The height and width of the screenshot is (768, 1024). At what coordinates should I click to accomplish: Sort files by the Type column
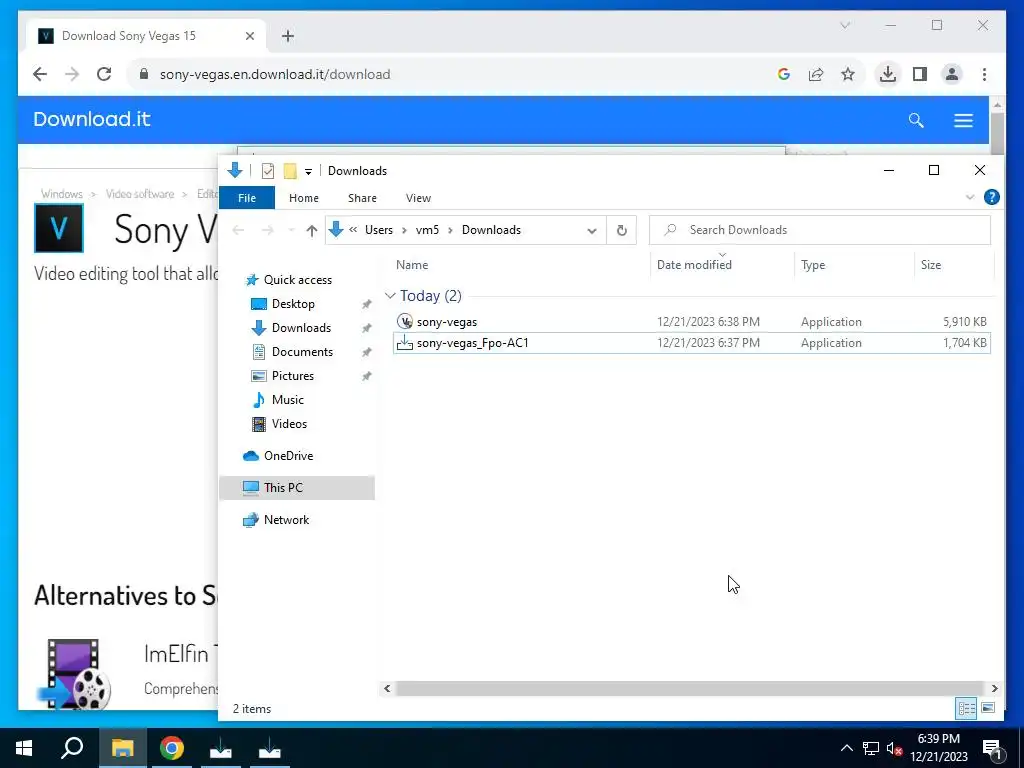point(813,265)
